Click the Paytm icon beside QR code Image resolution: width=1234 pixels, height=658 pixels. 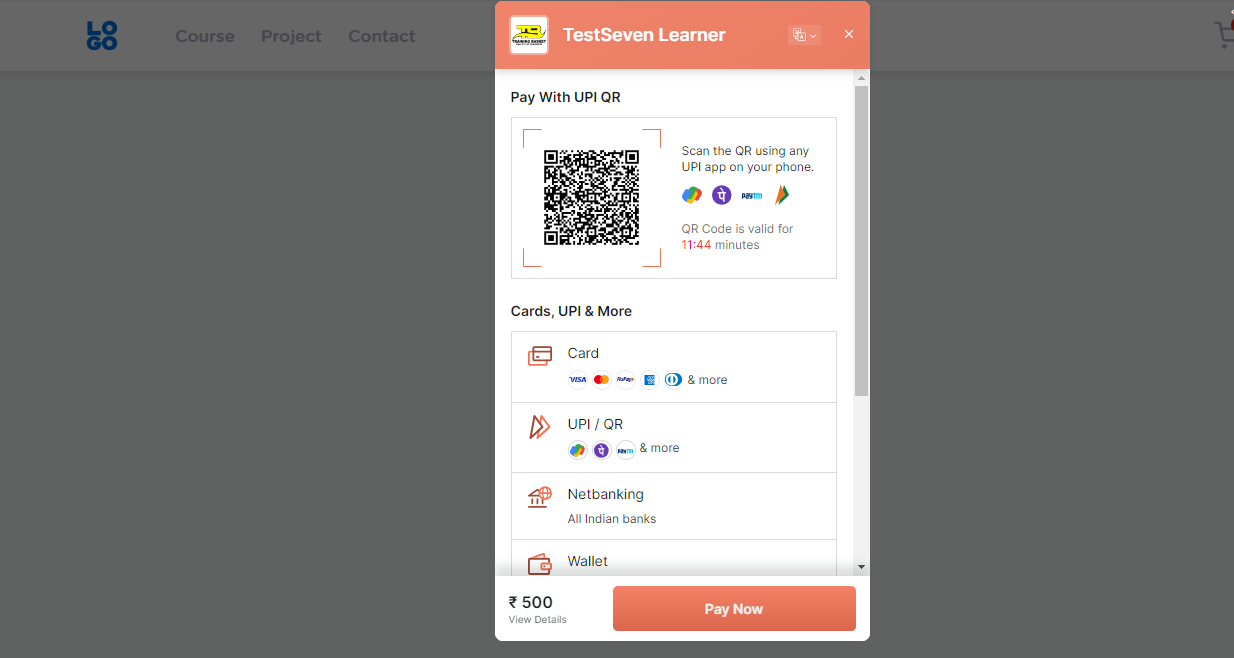point(751,196)
